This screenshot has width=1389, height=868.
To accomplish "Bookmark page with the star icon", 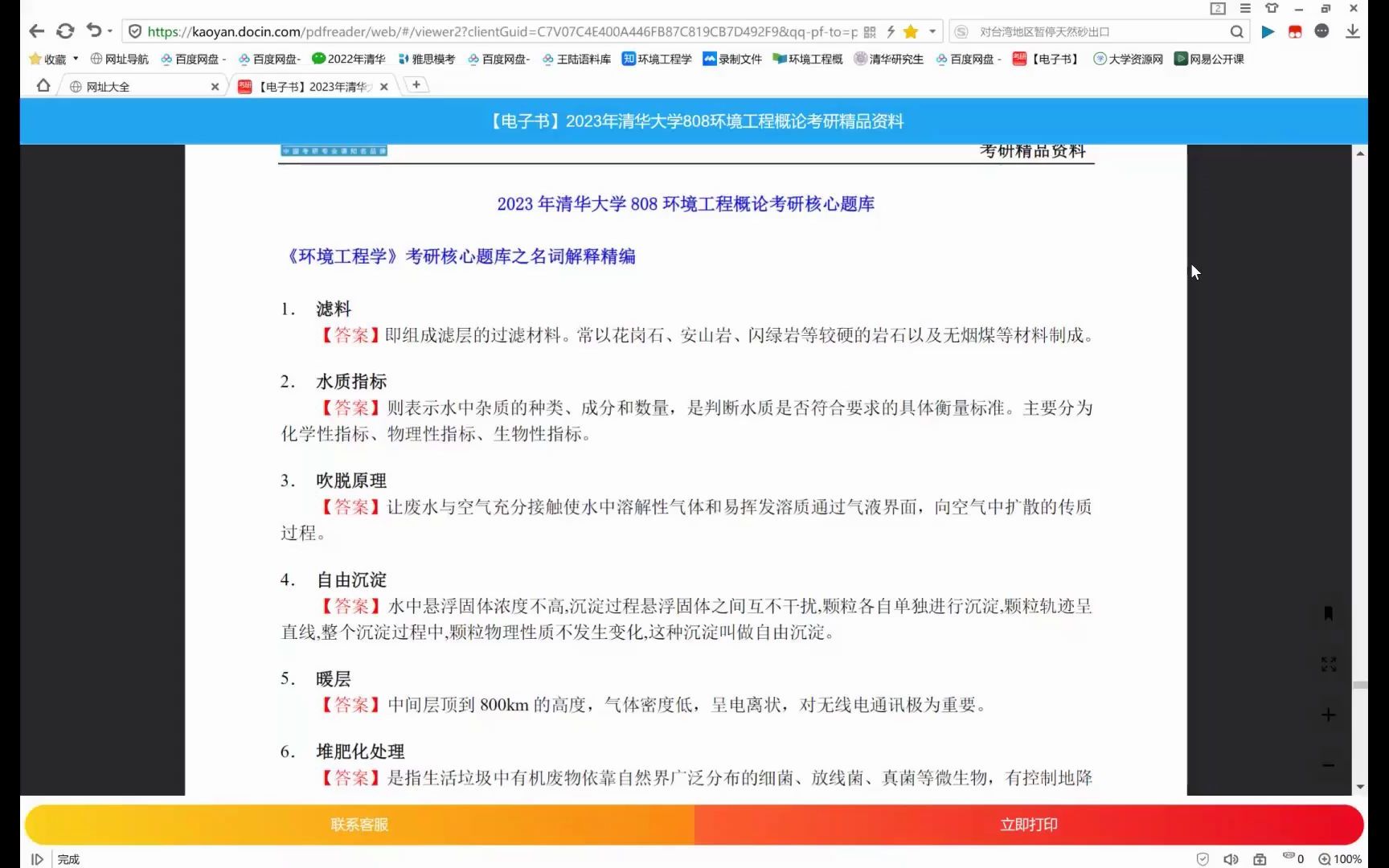I will (911, 31).
